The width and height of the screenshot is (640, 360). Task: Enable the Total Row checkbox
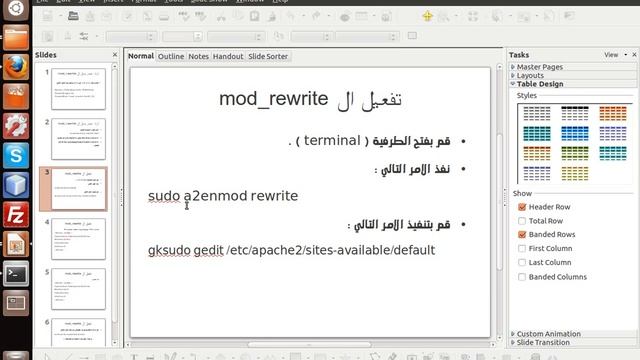522,221
